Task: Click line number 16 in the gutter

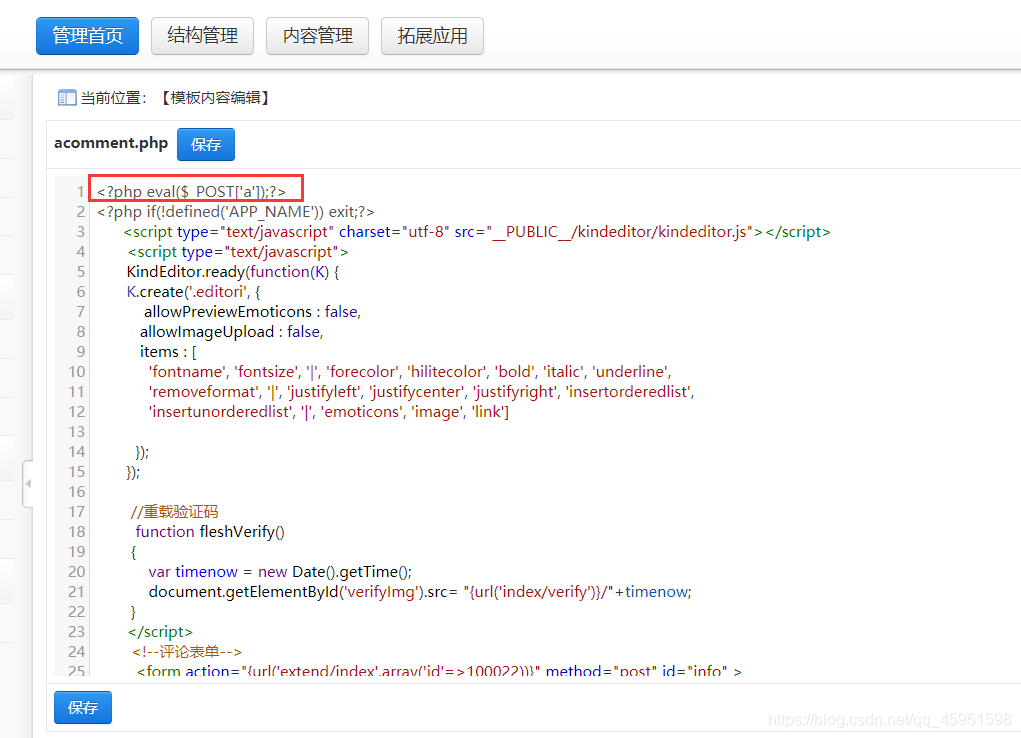Action: (x=77, y=492)
